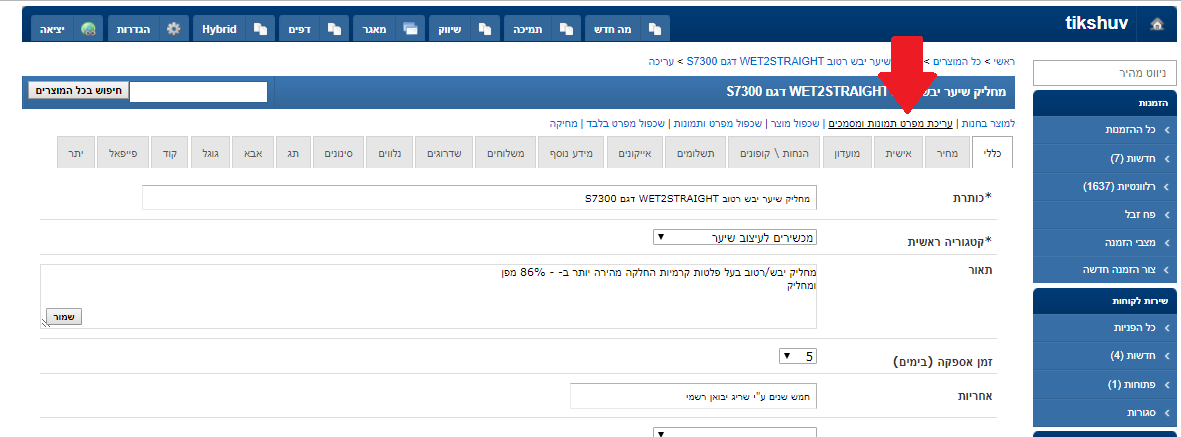Open פתוחות (1) in sidebar
The width and height of the screenshot is (1181, 437).
pyautogui.click(x=1103, y=384)
